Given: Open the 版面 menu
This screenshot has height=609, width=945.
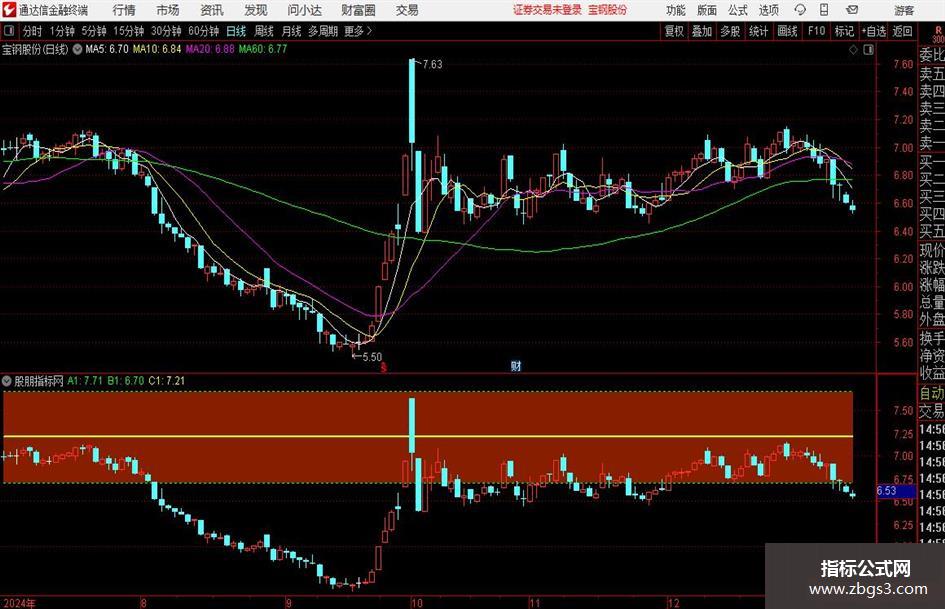Looking at the screenshot, I should click(x=707, y=10).
